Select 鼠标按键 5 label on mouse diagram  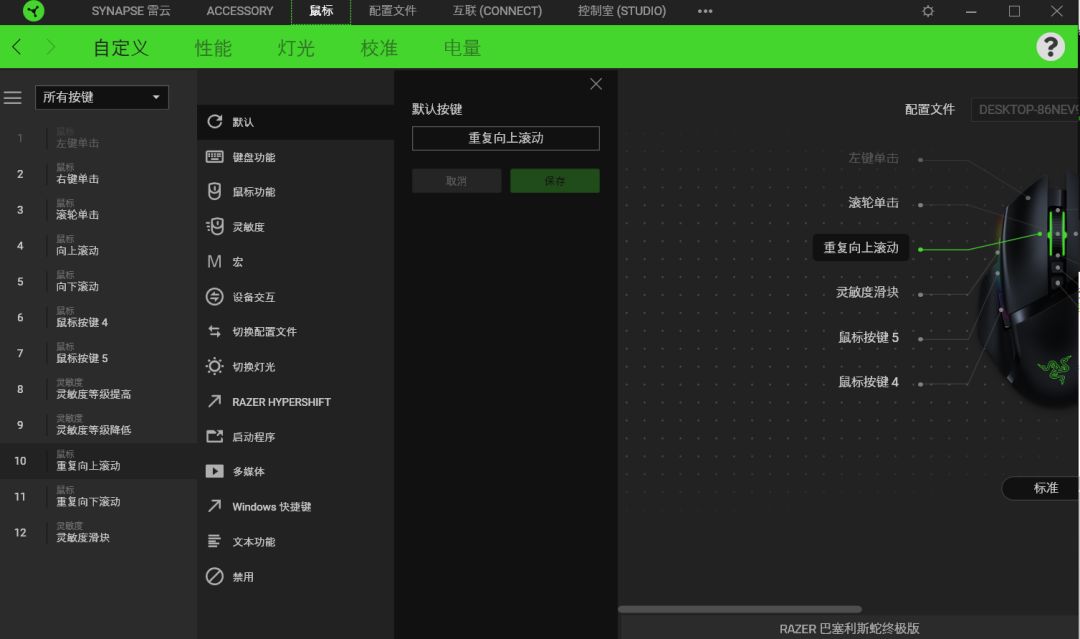pos(868,337)
